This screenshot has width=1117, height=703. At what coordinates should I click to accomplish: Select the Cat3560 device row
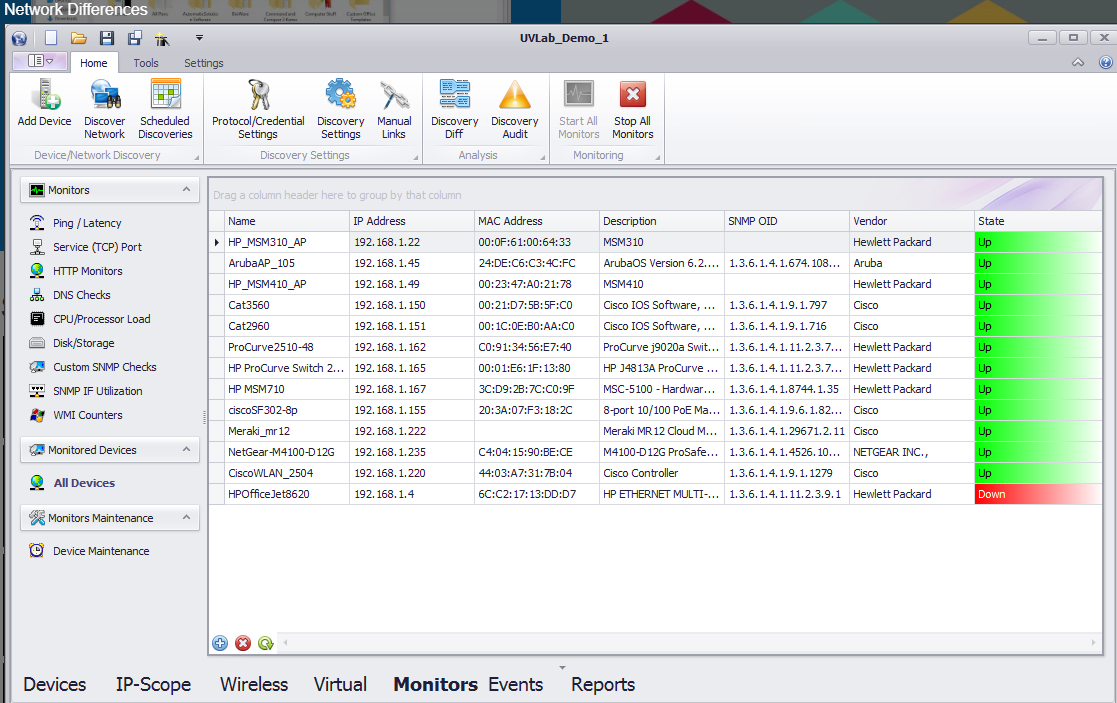[x=655, y=305]
